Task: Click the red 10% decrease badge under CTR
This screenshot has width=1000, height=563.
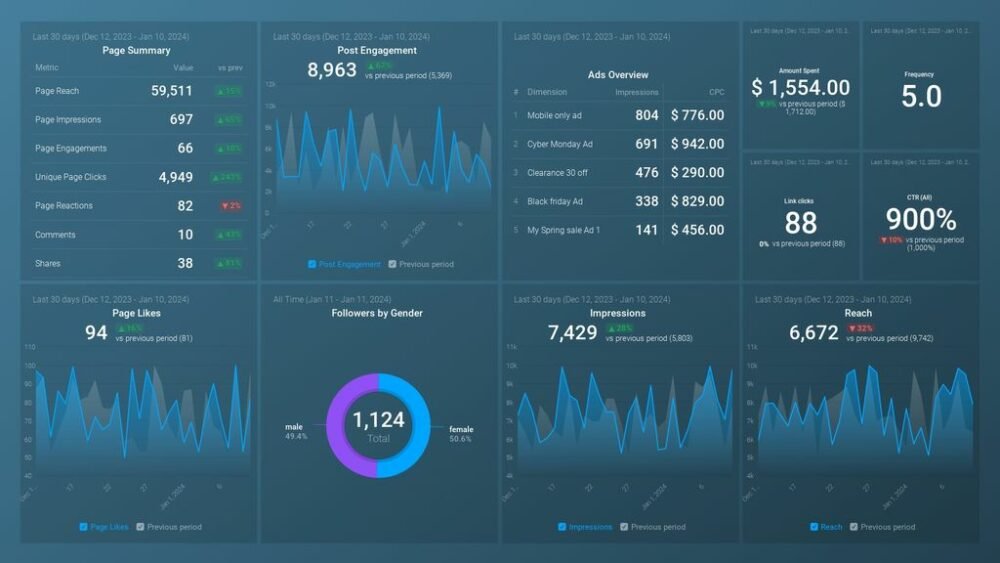Action: [892, 240]
